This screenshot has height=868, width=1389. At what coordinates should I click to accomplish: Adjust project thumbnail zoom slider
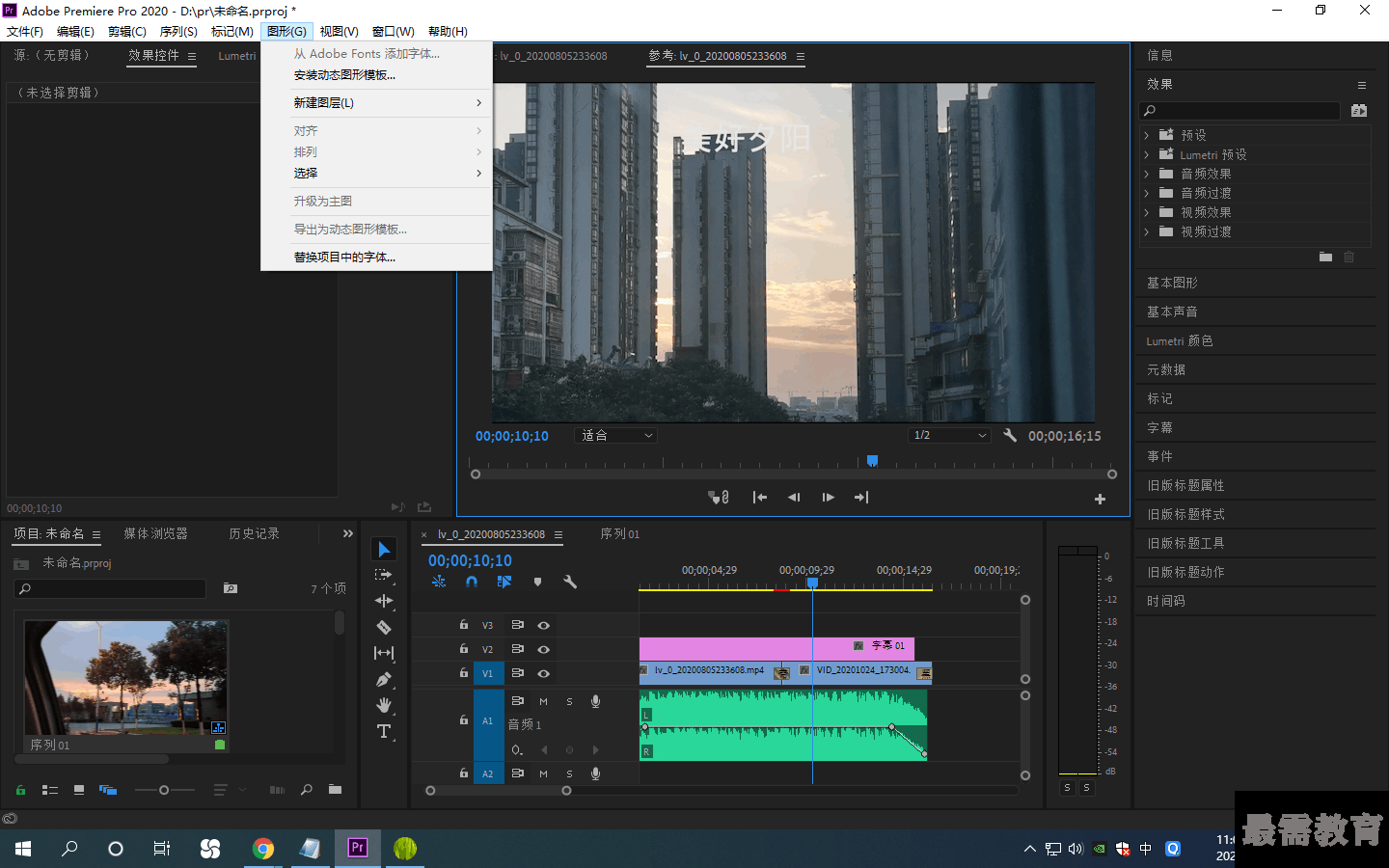(164, 790)
